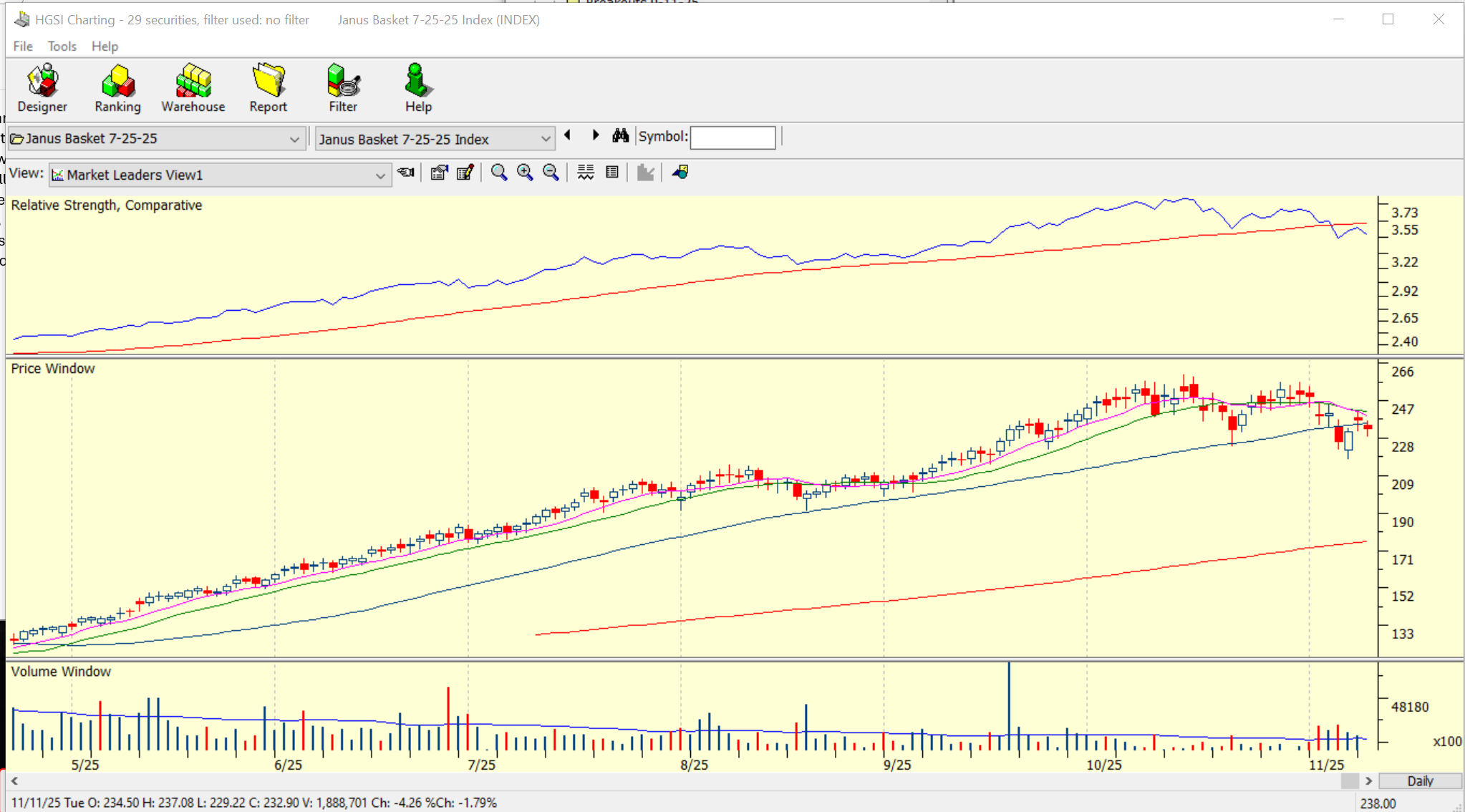Click the plain magnifier zoom icon

499,173
